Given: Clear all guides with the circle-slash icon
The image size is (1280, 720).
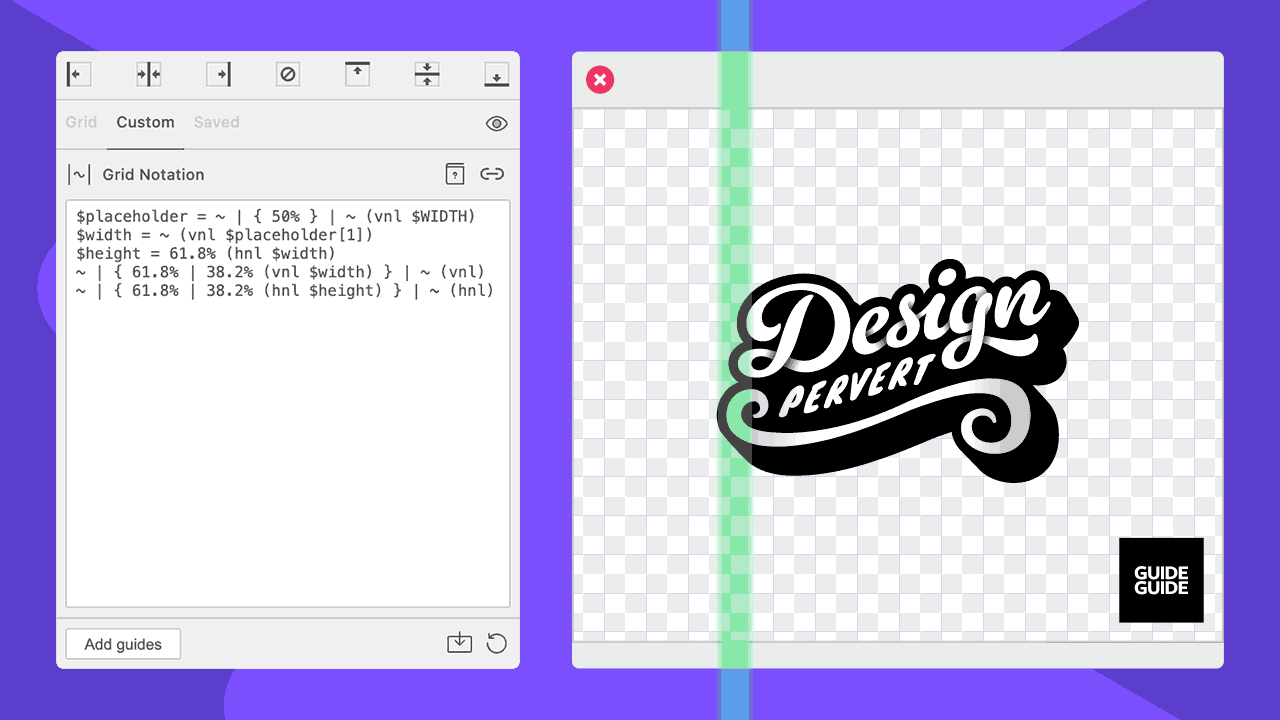Looking at the screenshot, I should 288,75.
